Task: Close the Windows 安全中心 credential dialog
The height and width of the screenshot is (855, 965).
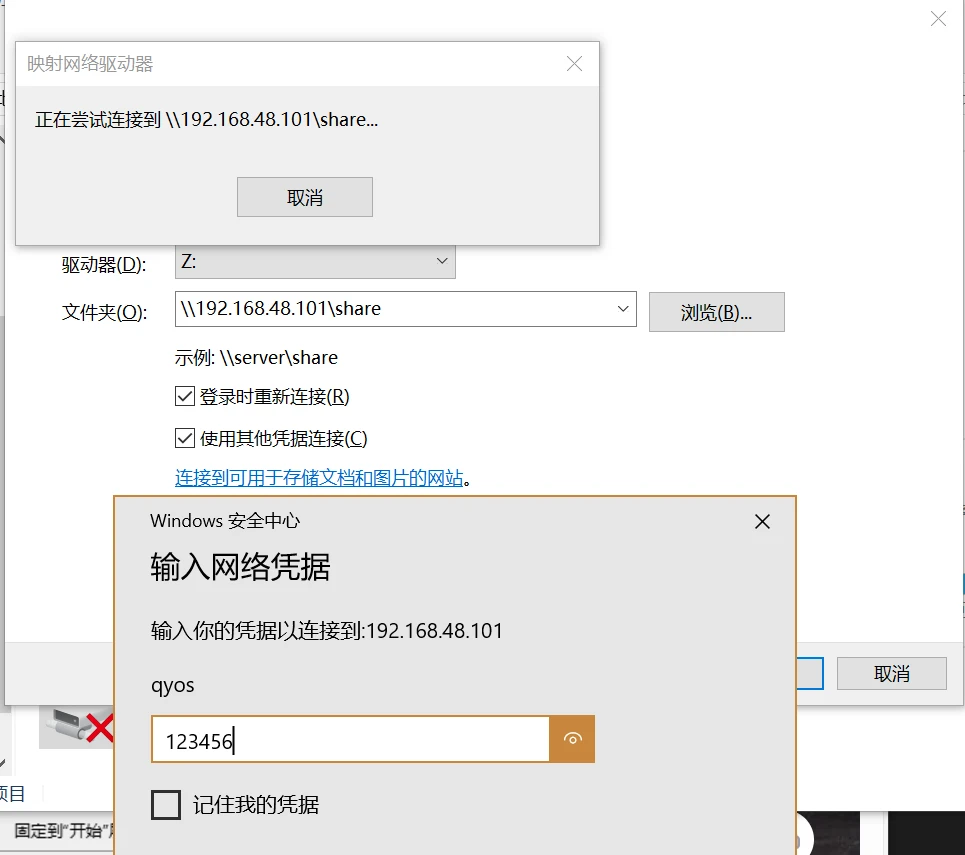Action: coord(762,521)
